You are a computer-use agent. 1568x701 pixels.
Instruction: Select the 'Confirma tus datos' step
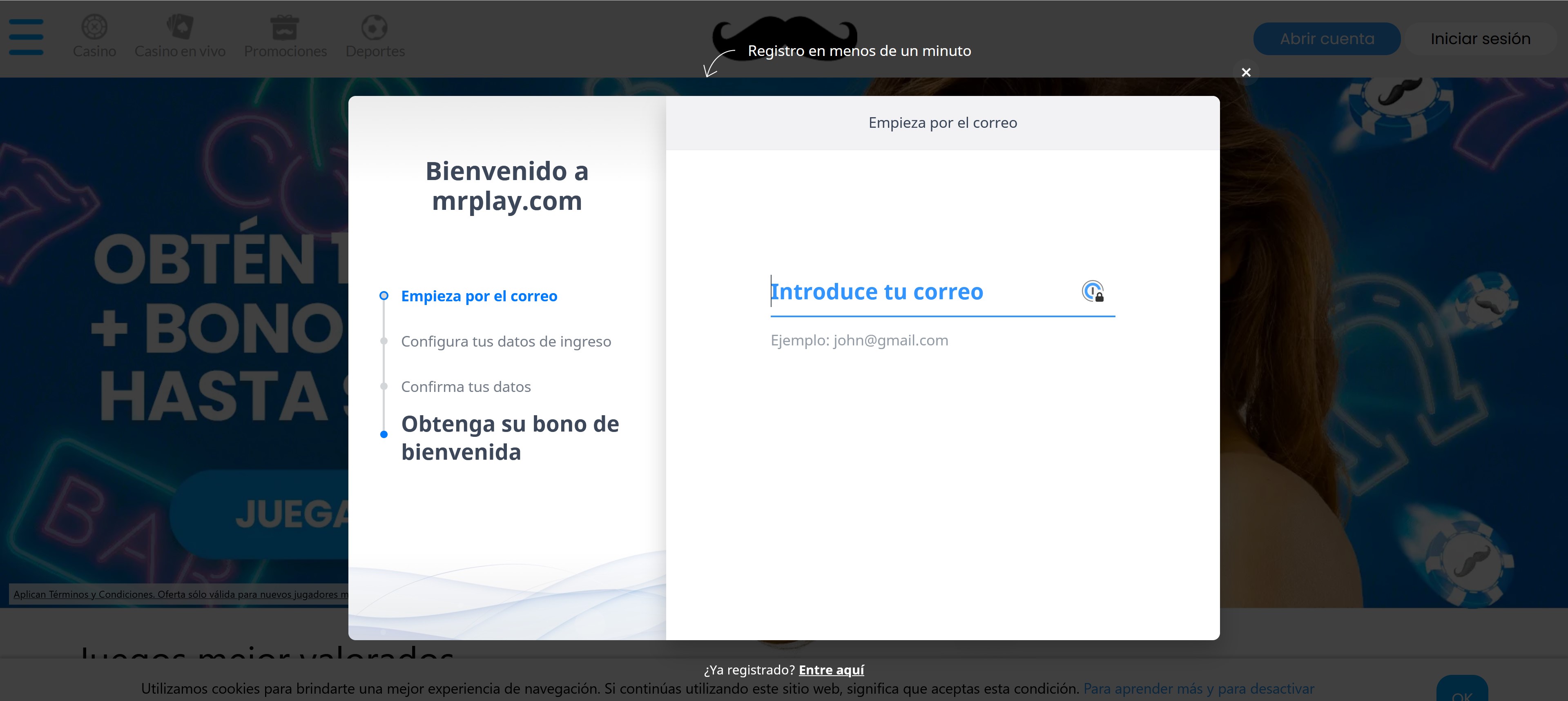(466, 387)
